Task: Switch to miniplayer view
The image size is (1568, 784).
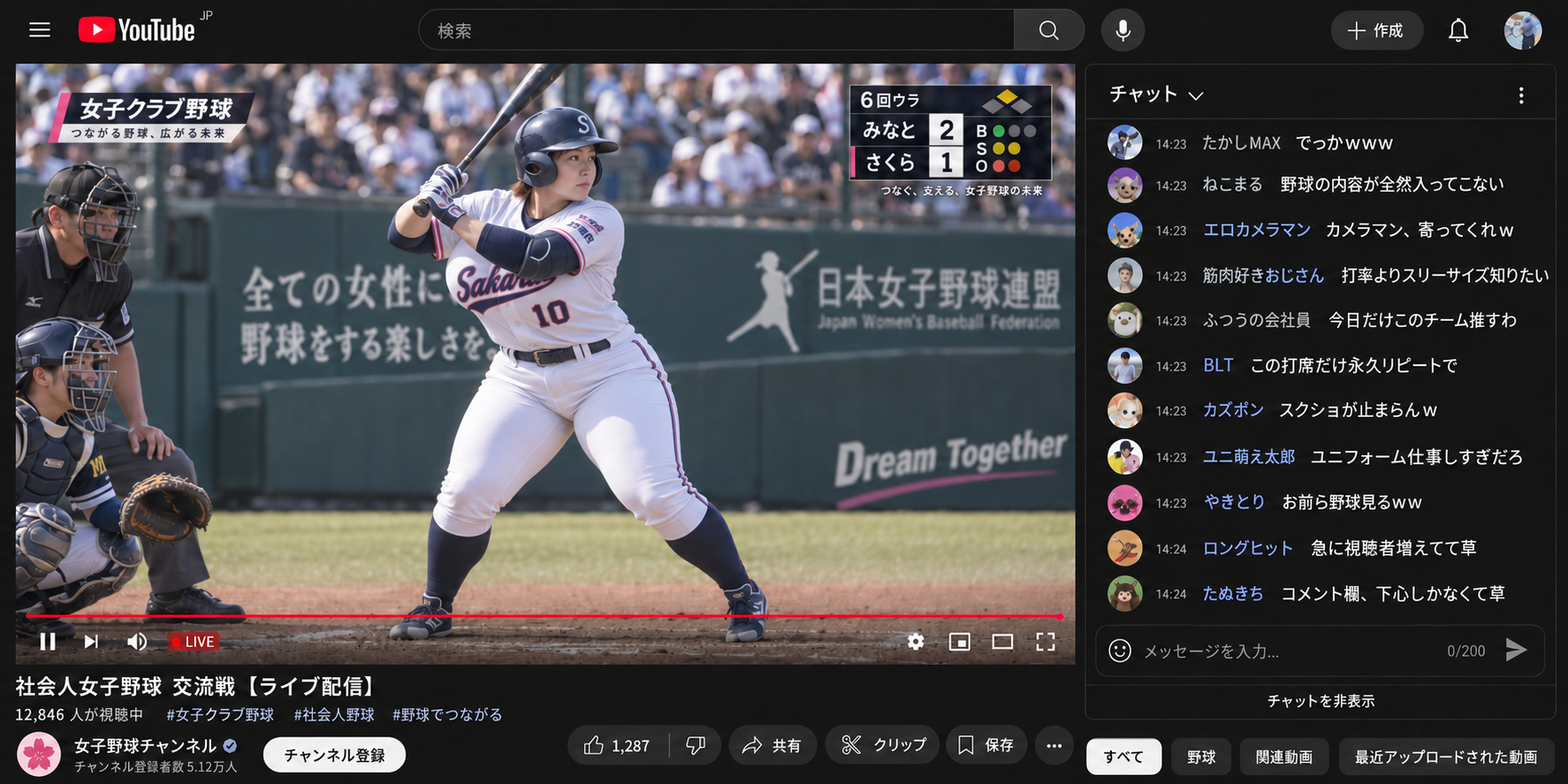Action: click(x=959, y=642)
